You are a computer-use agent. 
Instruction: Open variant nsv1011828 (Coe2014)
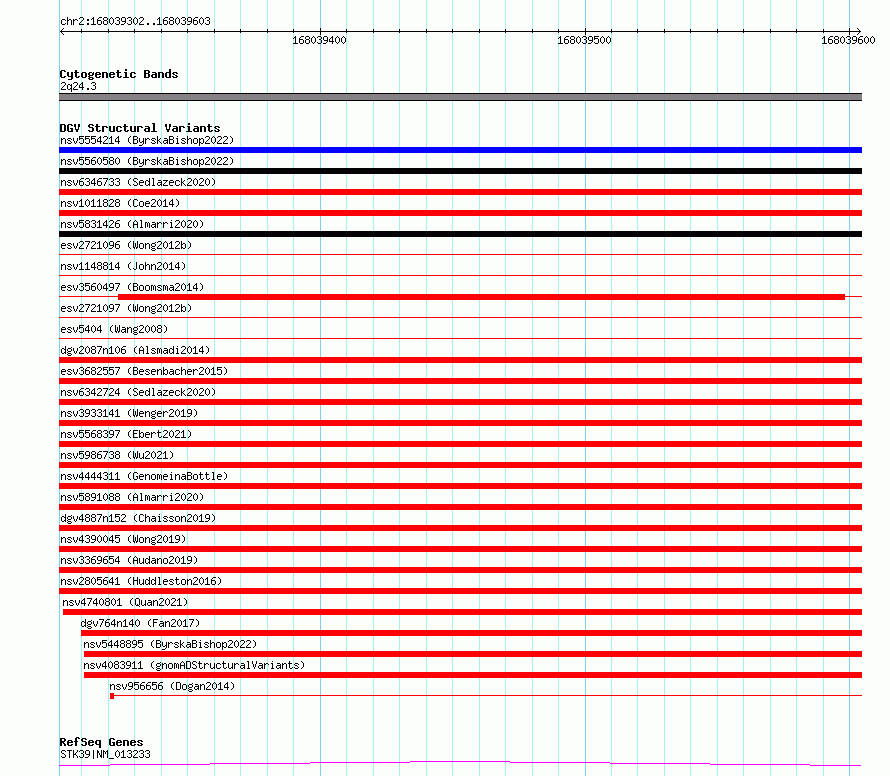[x=120, y=203]
